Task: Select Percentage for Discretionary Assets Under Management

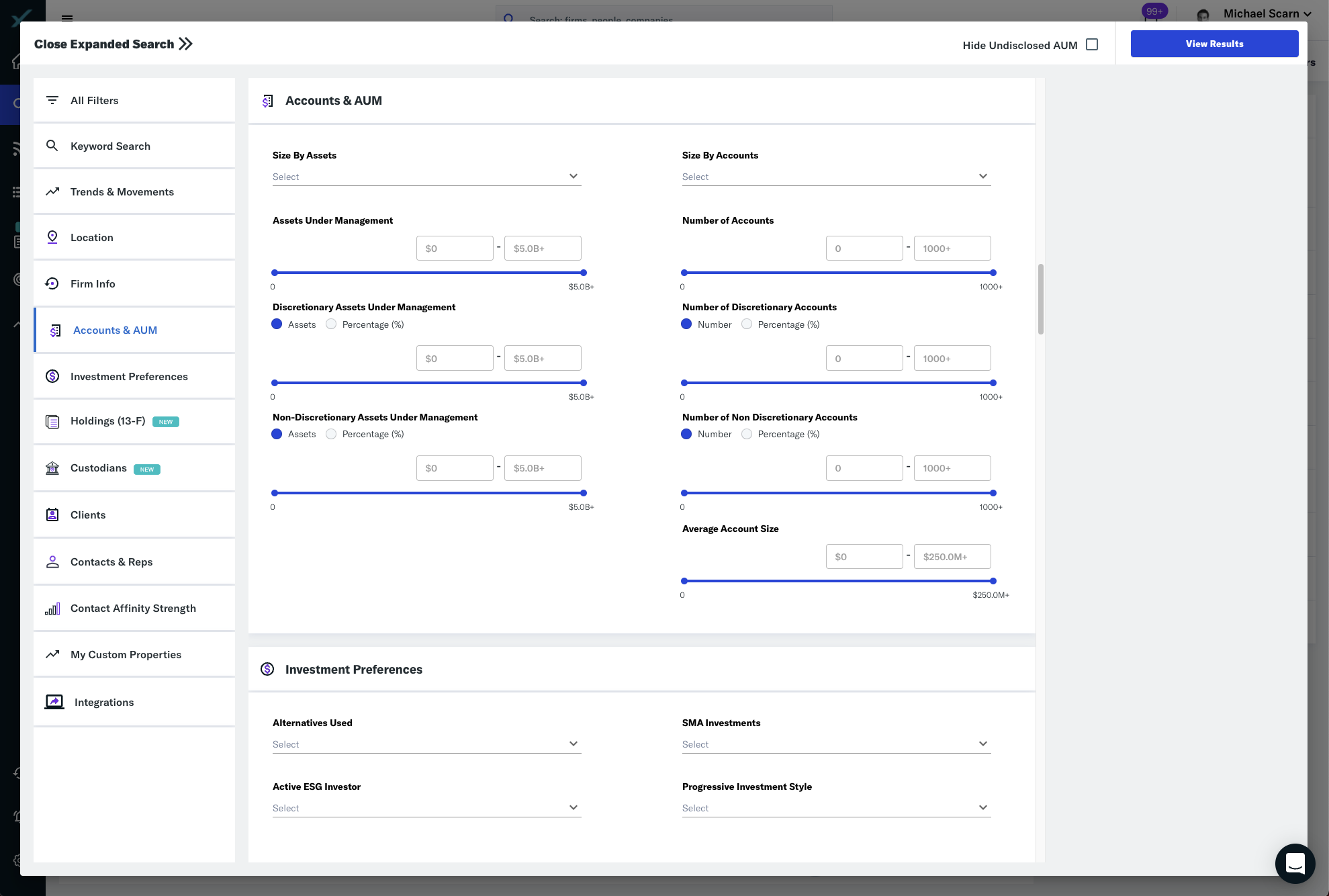Action: click(330, 324)
